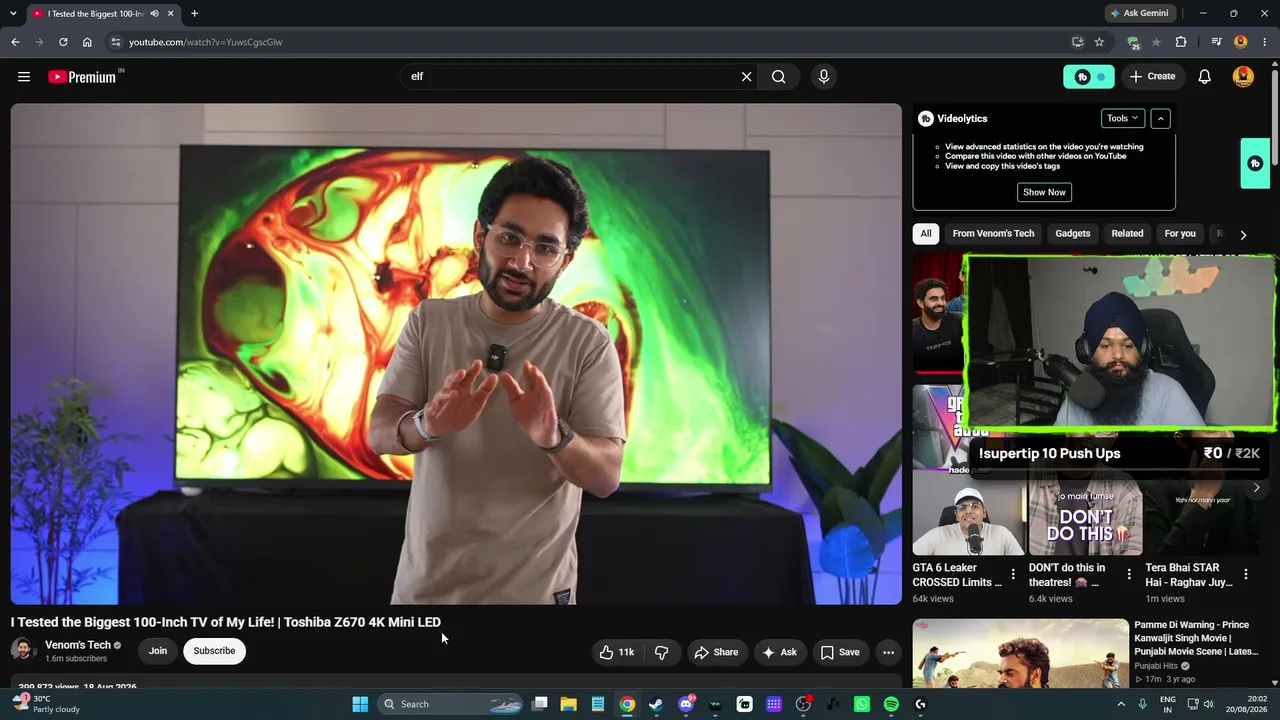Bookmark this tab with star

point(1099,42)
